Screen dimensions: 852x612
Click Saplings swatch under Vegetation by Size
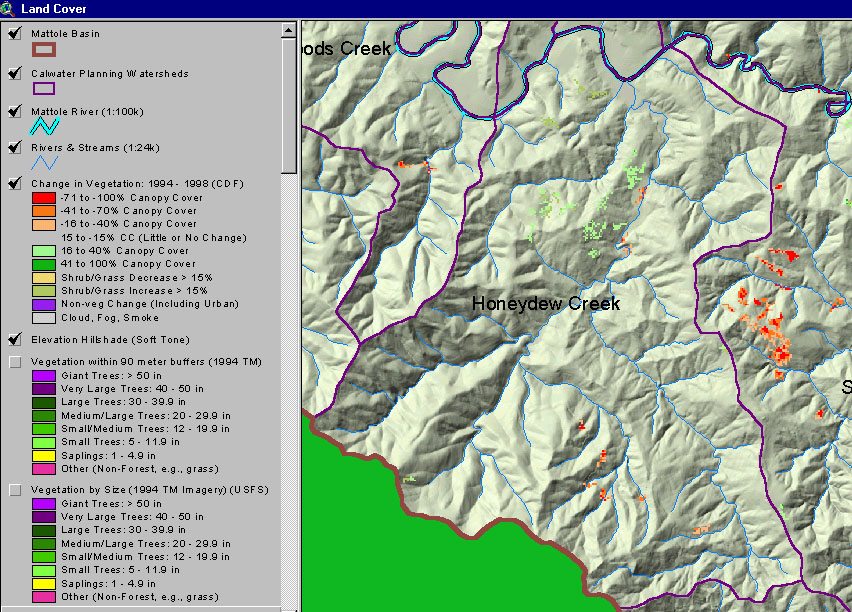(43, 584)
